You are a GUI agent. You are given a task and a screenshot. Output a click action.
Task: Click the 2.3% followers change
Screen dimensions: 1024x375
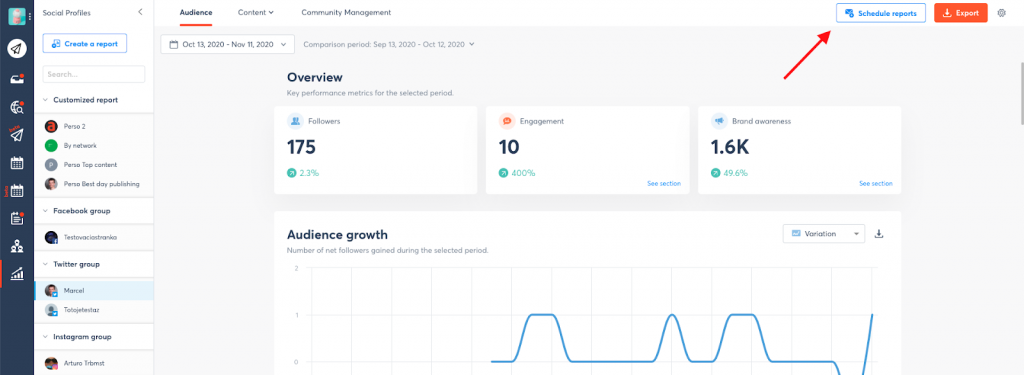(x=303, y=173)
